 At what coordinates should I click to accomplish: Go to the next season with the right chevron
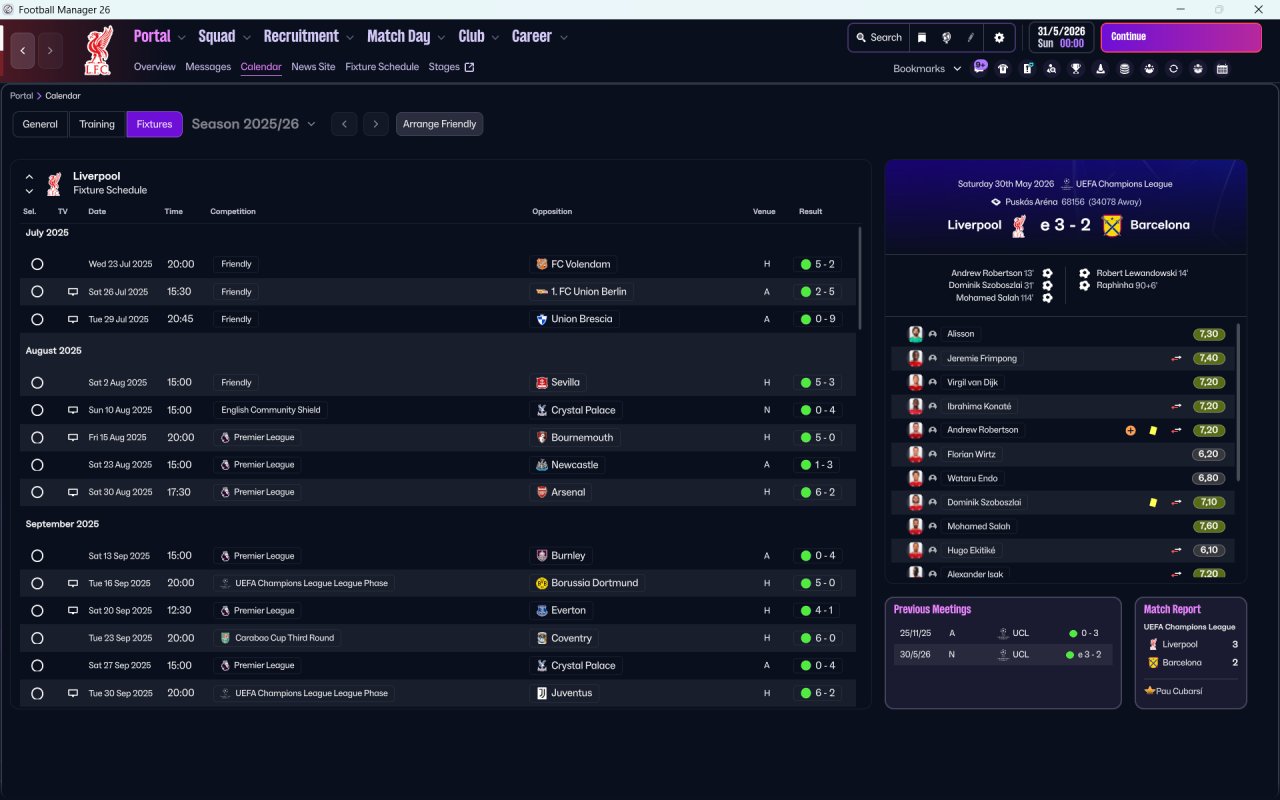376,124
